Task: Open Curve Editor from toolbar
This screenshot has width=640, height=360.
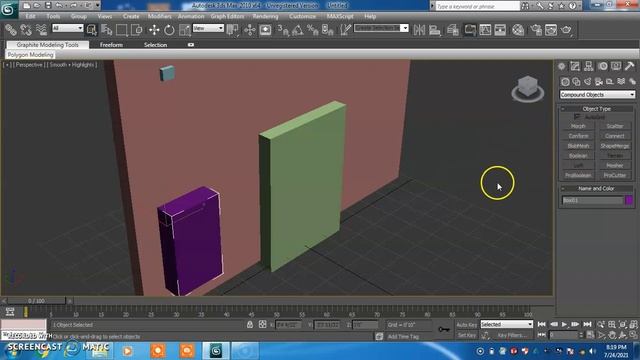Action: pos(485,30)
